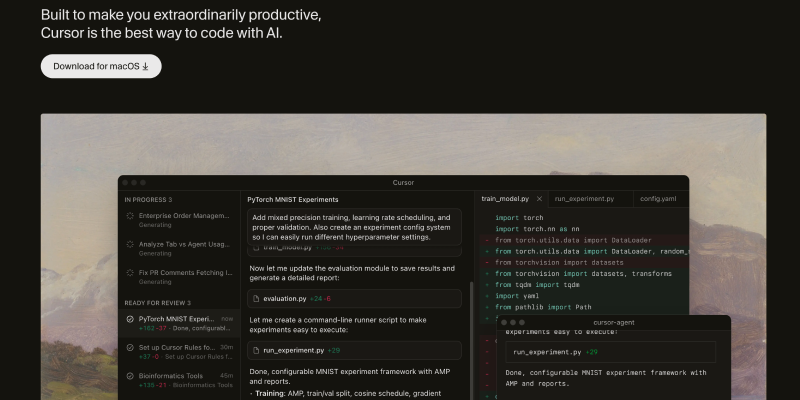Click the checkmark icon beside PyTorch MNIST Experiments sidebar item
The height and width of the screenshot is (400, 800).
click(x=130, y=319)
